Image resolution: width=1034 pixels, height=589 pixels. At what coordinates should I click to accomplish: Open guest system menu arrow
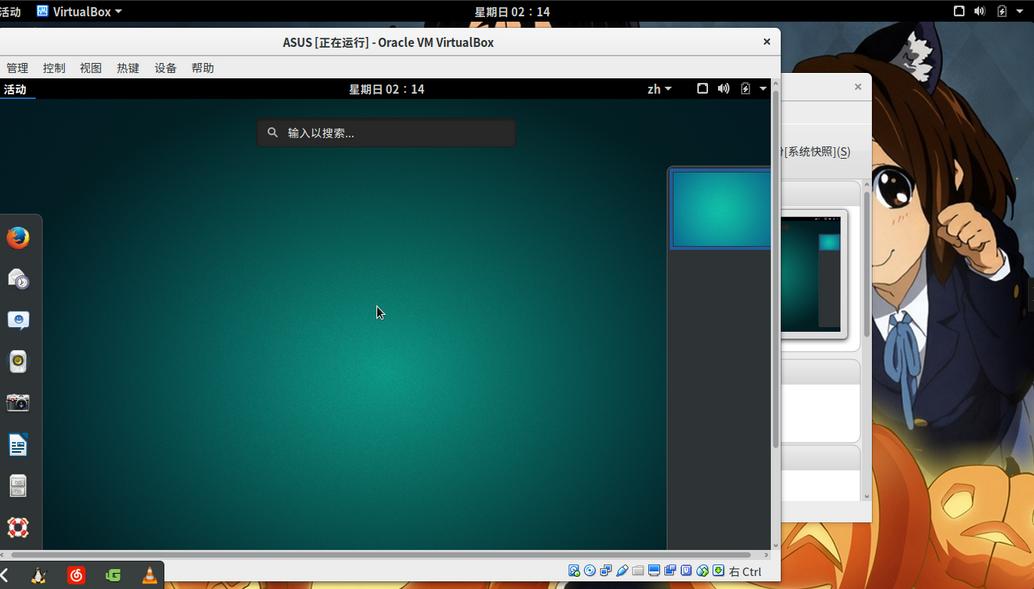pyautogui.click(x=763, y=88)
